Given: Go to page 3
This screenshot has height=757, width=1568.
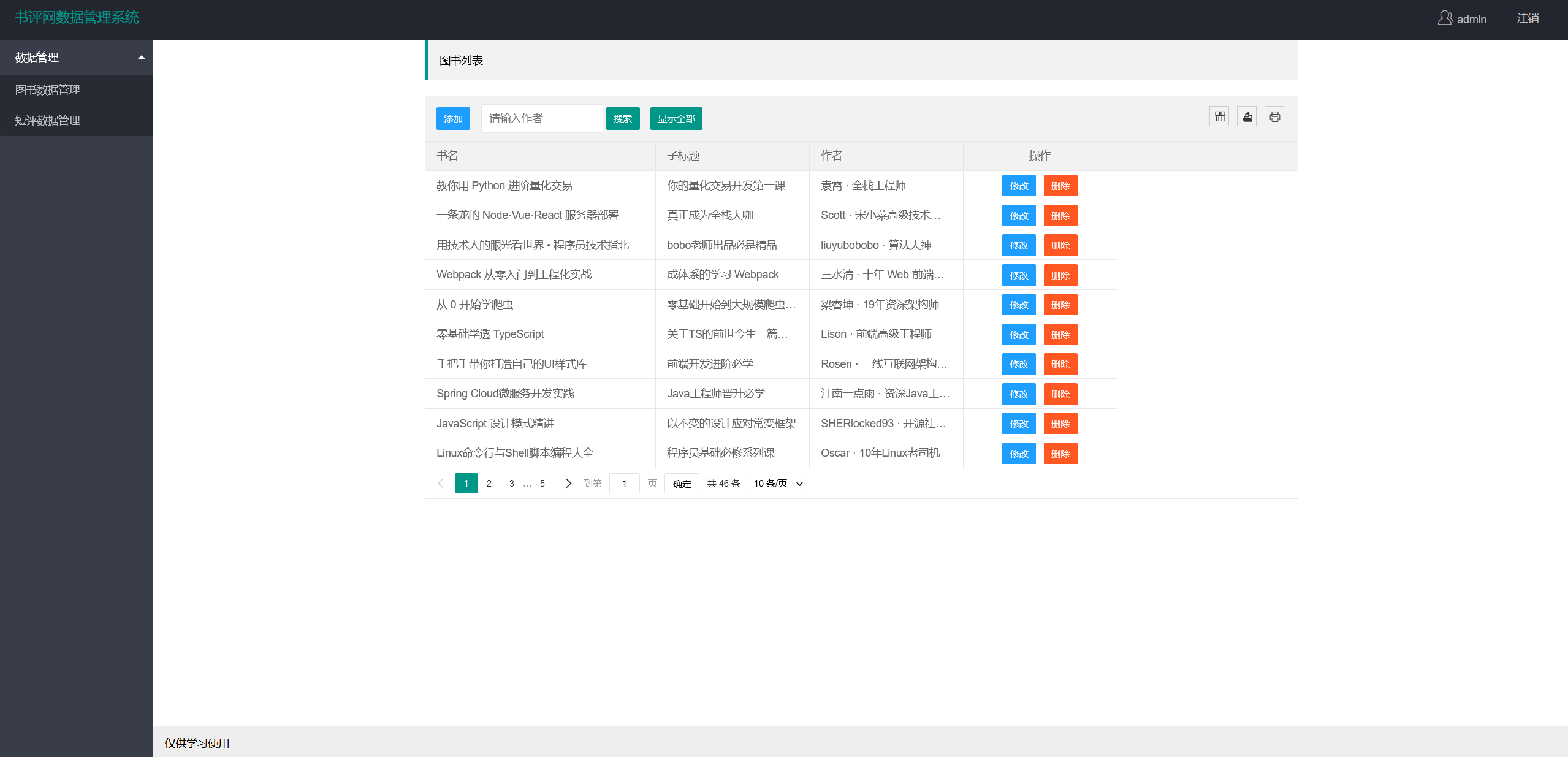Looking at the screenshot, I should [x=512, y=484].
